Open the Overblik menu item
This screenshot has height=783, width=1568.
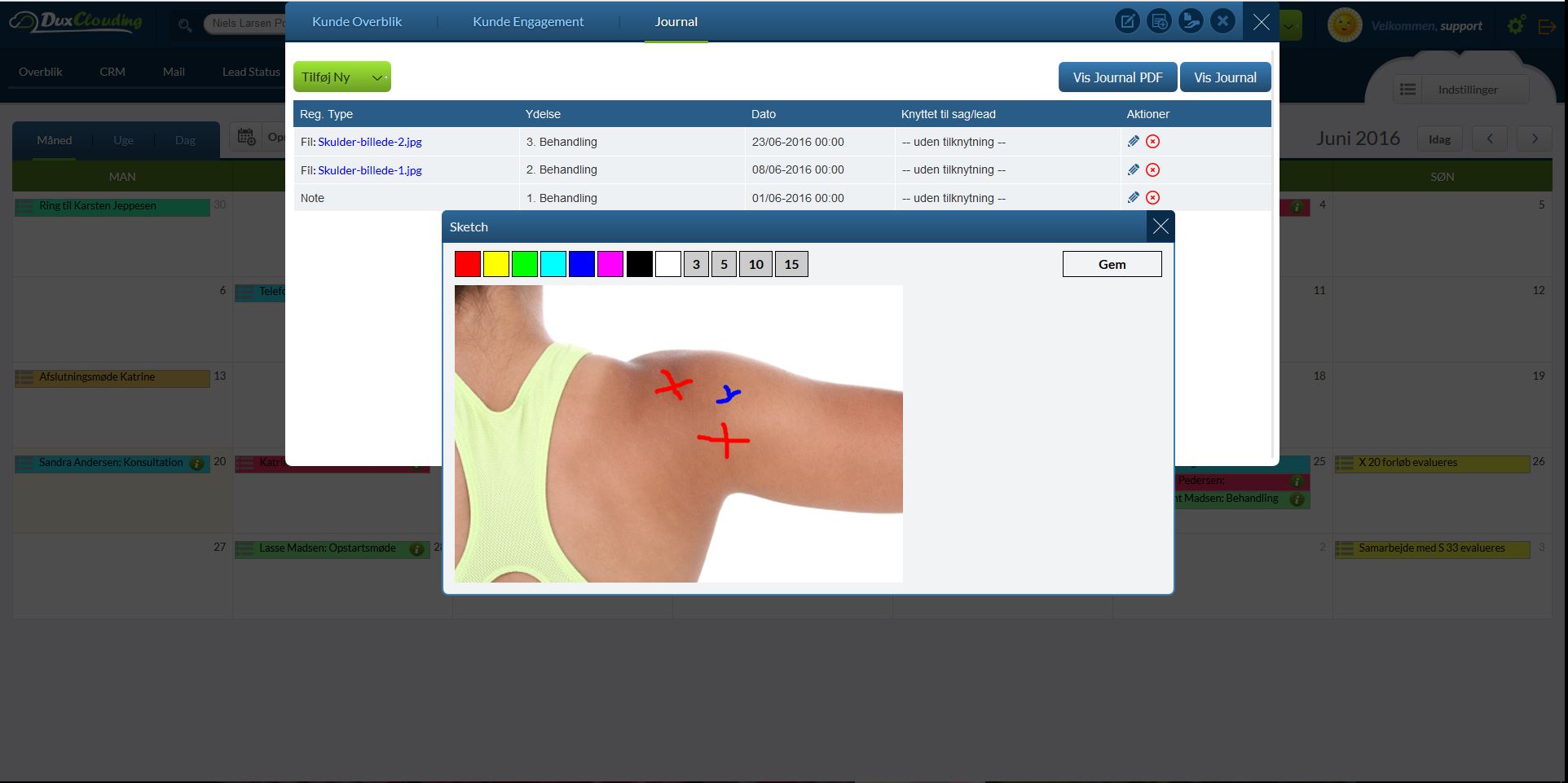(x=41, y=72)
